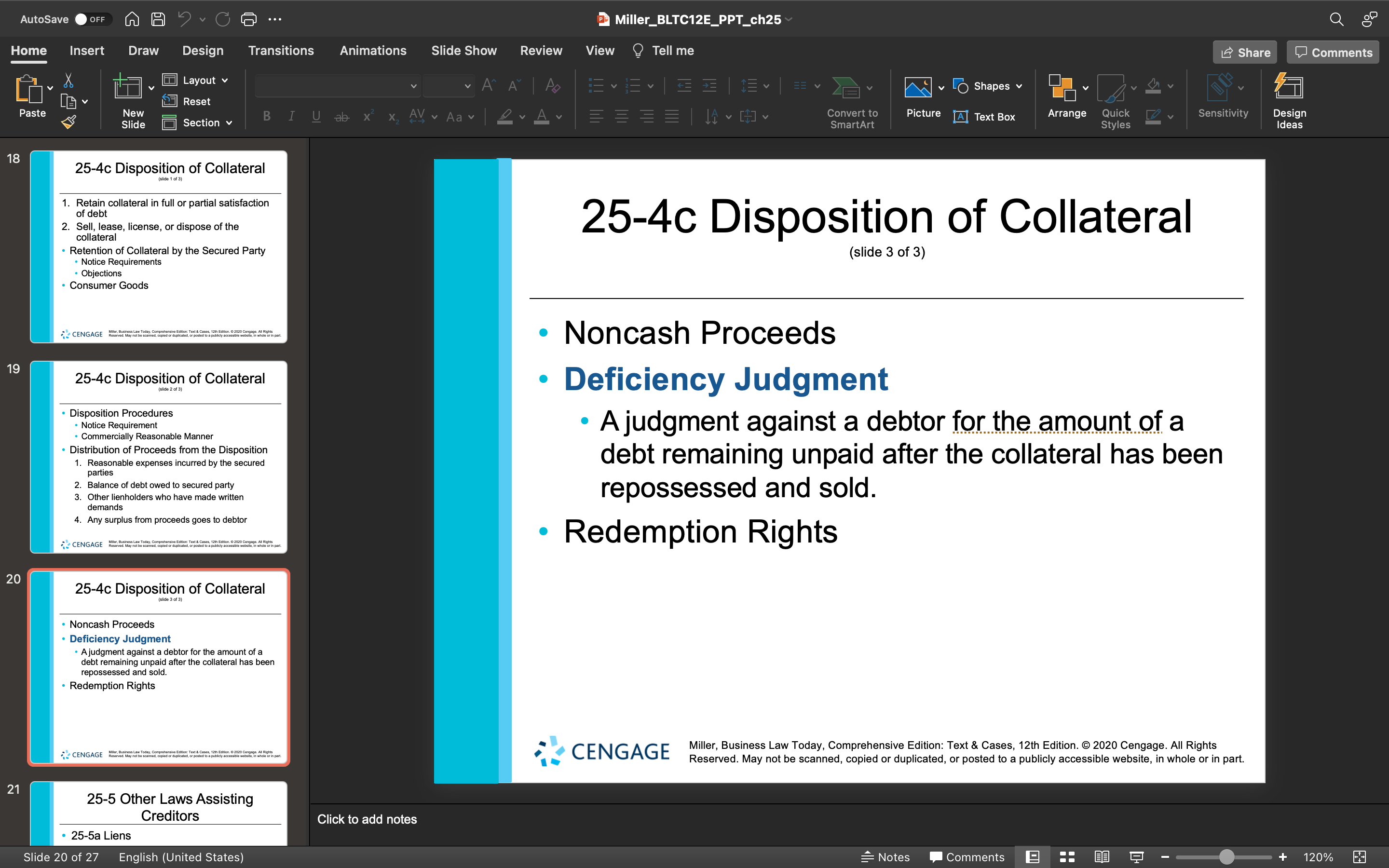Toggle Superscript formatting
The height and width of the screenshot is (868, 1389).
click(x=368, y=115)
